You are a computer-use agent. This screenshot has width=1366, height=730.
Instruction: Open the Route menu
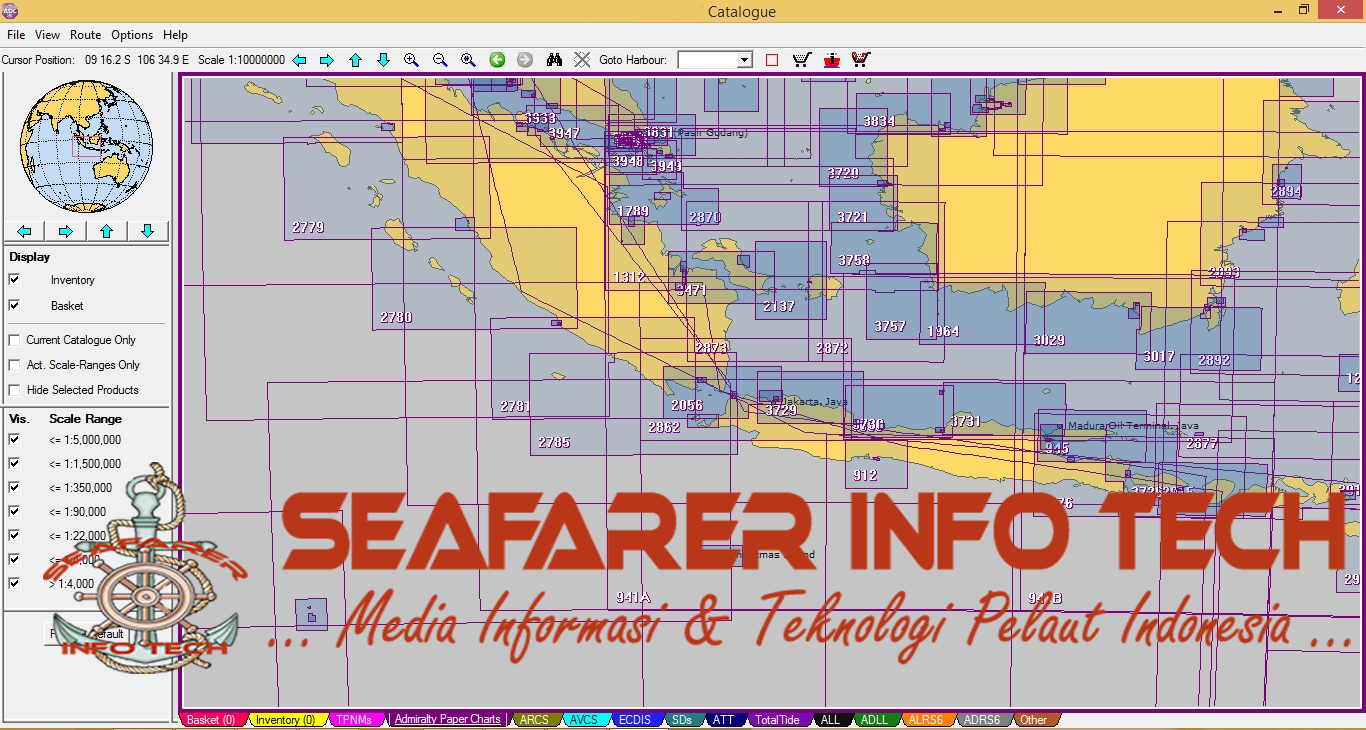pyautogui.click(x=85, y=34)
